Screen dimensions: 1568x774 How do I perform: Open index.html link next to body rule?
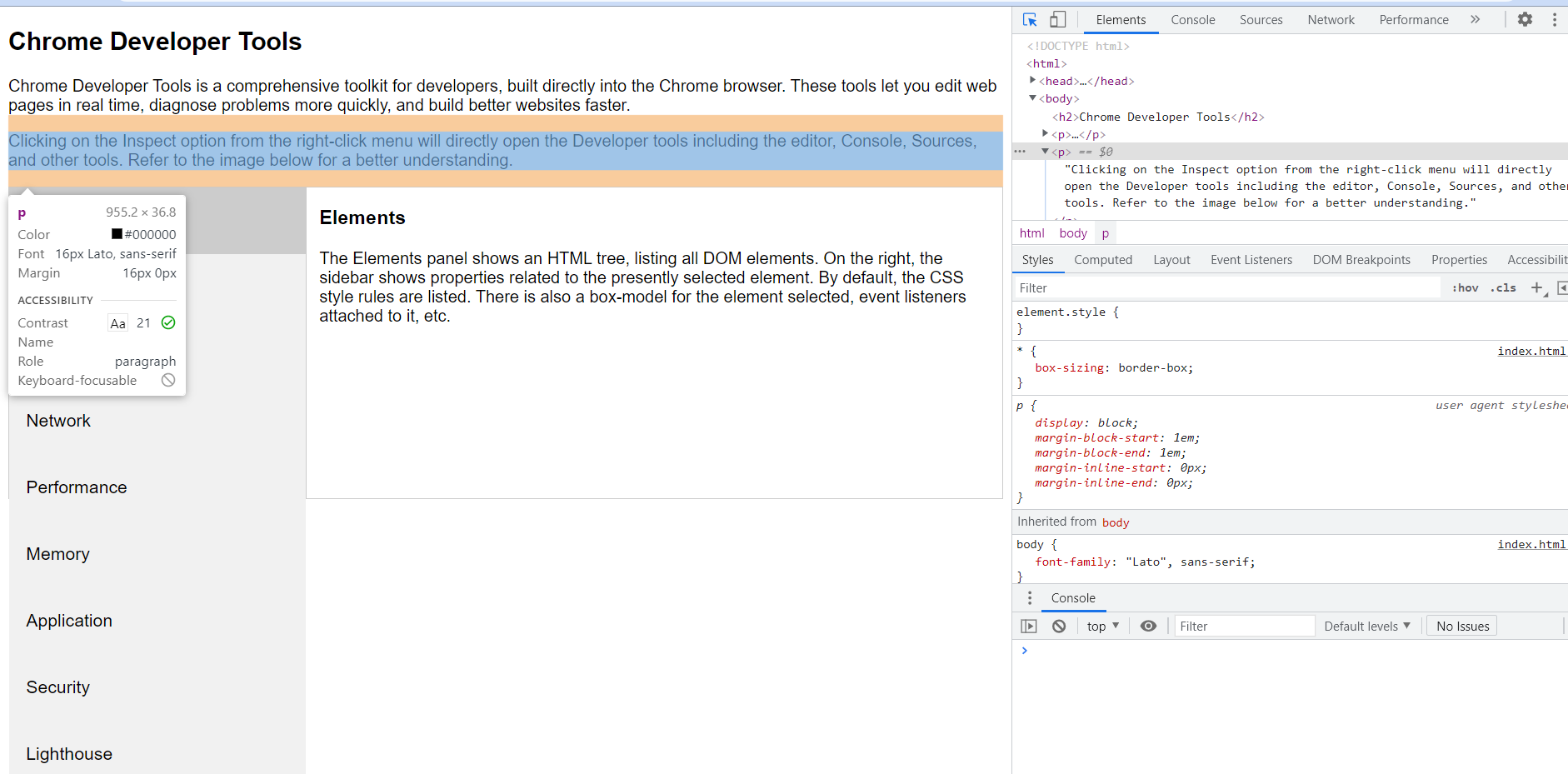1531,545
